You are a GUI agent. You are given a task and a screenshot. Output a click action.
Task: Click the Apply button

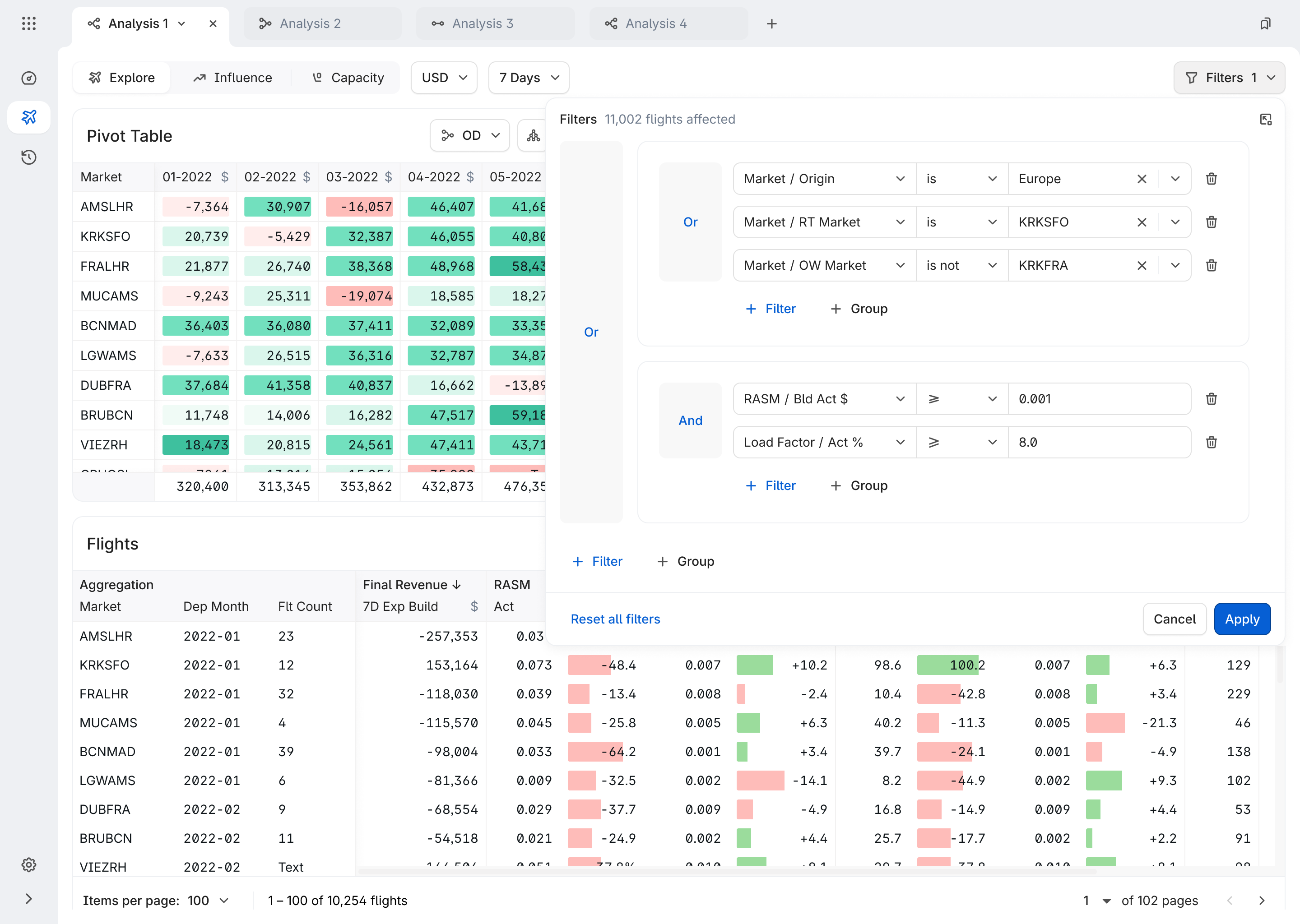[1242, 619]
